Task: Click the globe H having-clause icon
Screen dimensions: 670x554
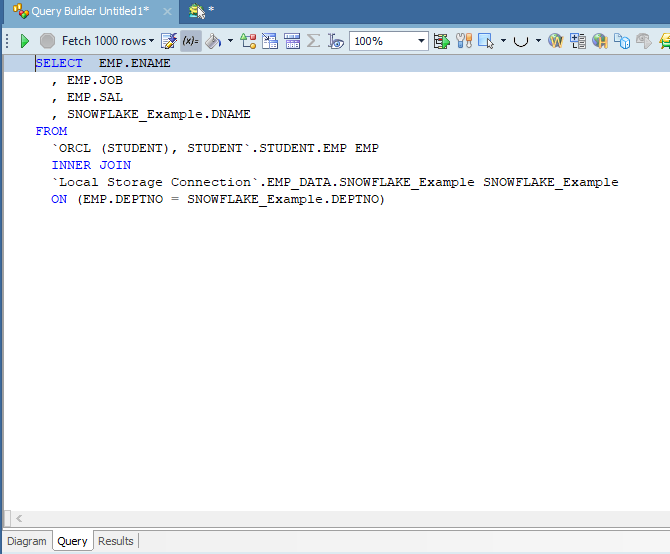Action: pyautogui.click(x=600, y=41)
